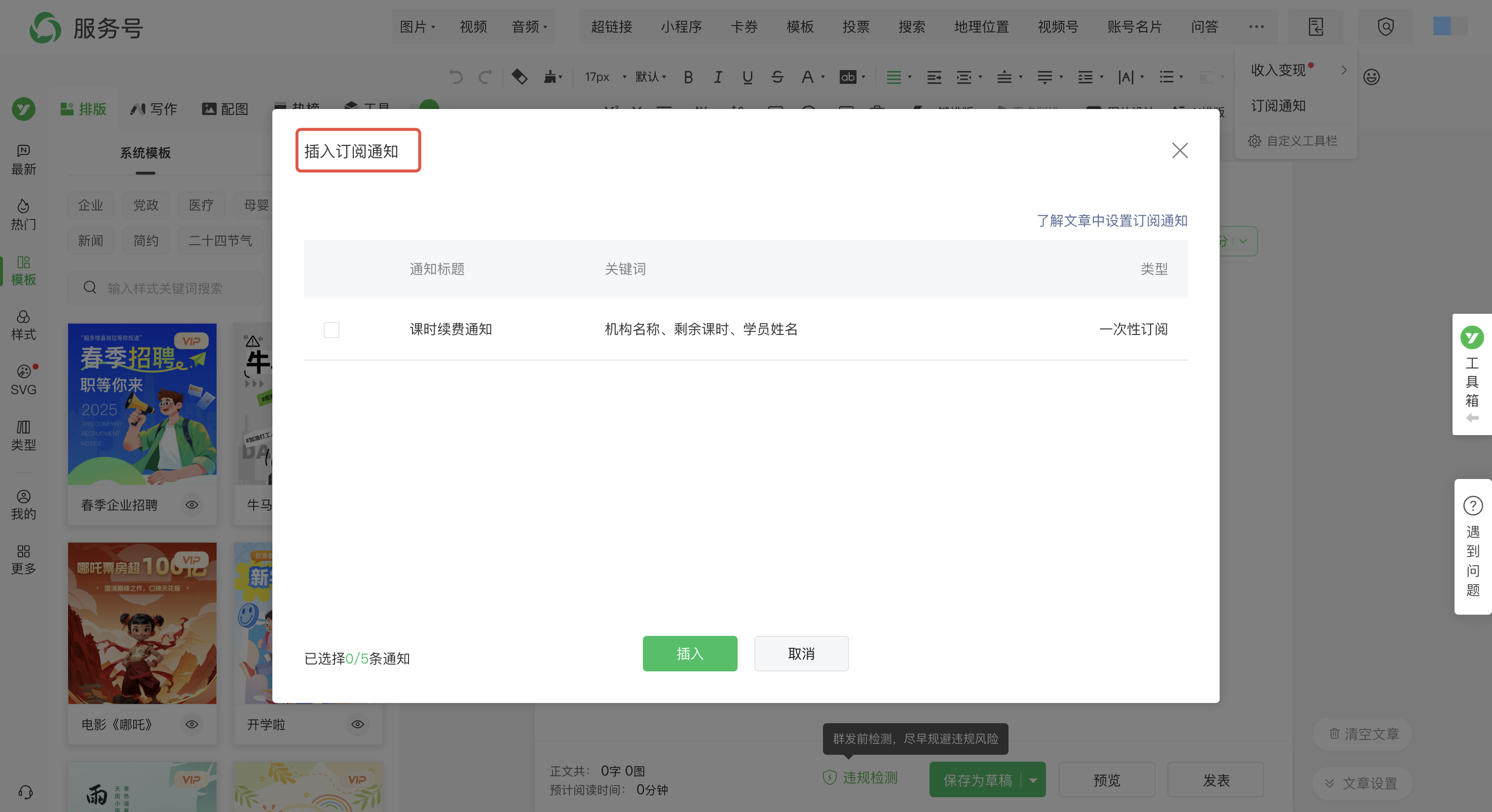
Task: Close the 插入订阅通知 dialog
Action: (1179, 150)
